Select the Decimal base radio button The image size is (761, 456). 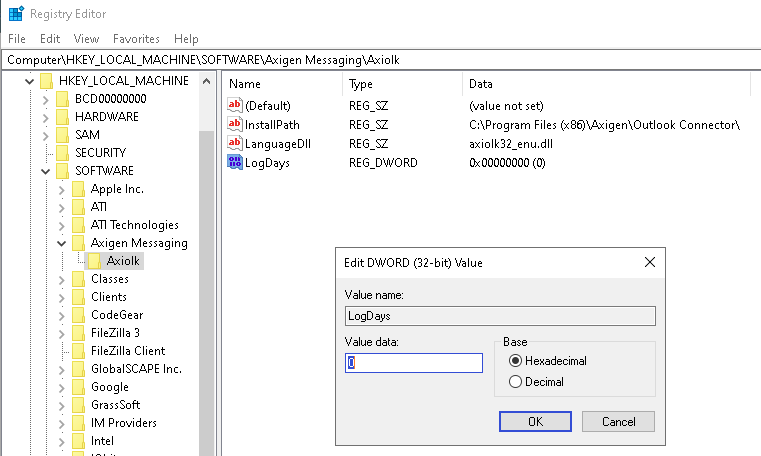[x=515, y=382]
